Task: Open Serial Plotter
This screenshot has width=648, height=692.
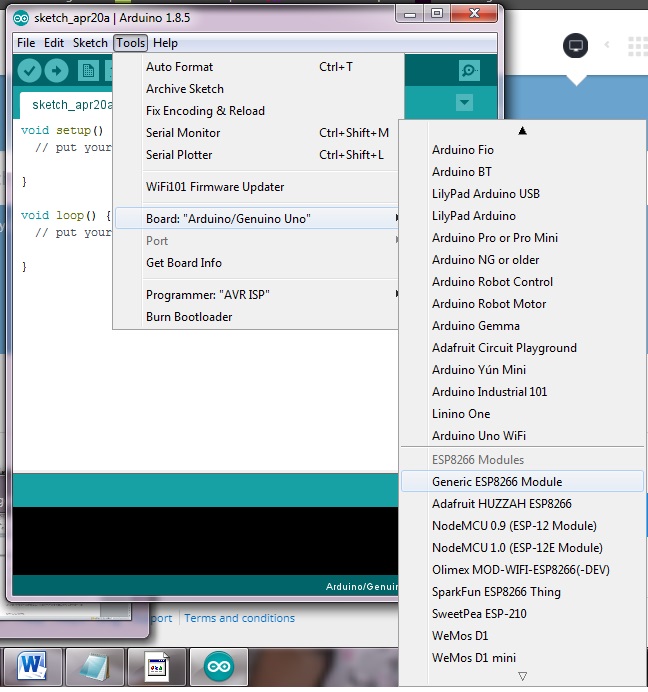Action: (x=258, y=155)
